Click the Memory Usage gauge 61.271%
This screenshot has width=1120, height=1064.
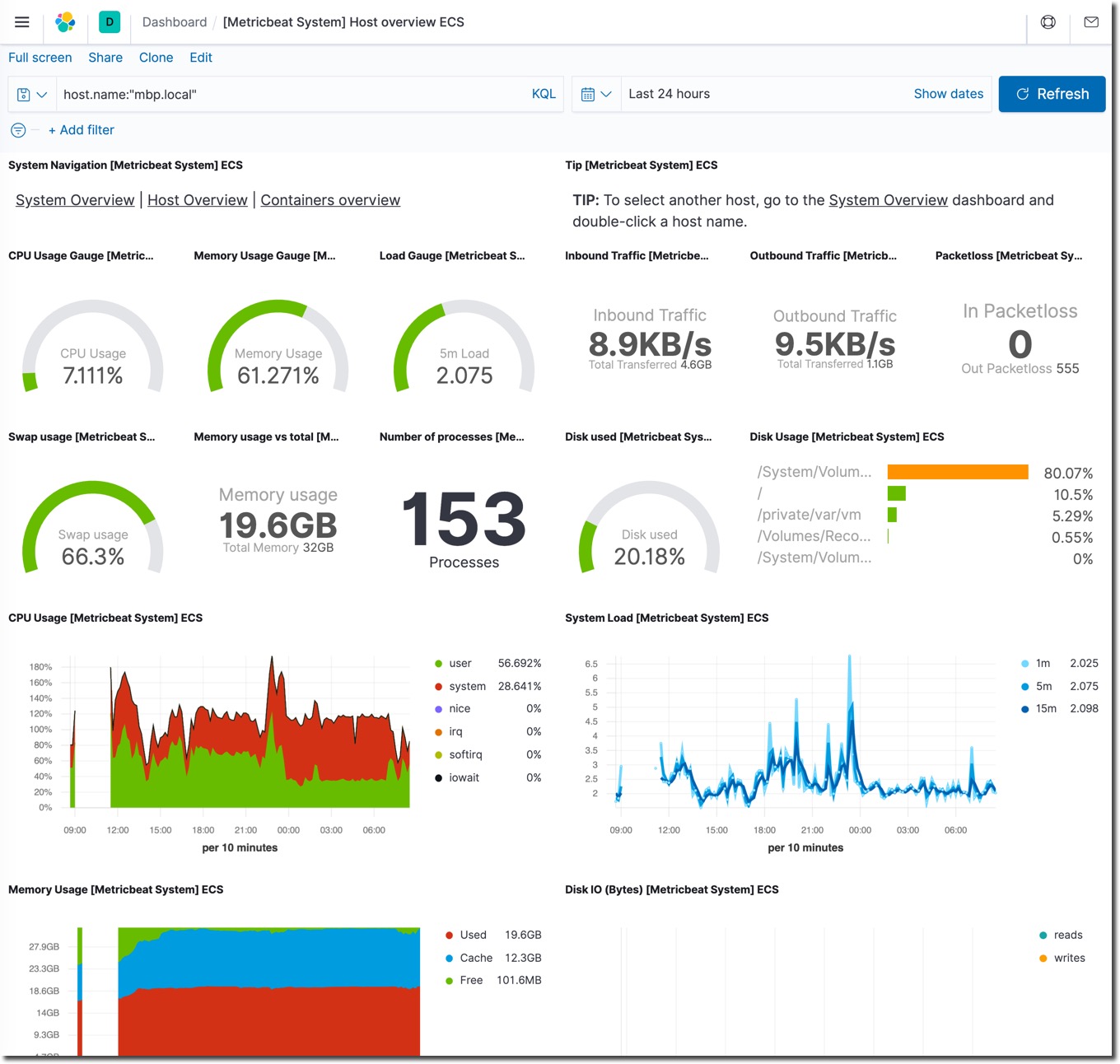278,346
